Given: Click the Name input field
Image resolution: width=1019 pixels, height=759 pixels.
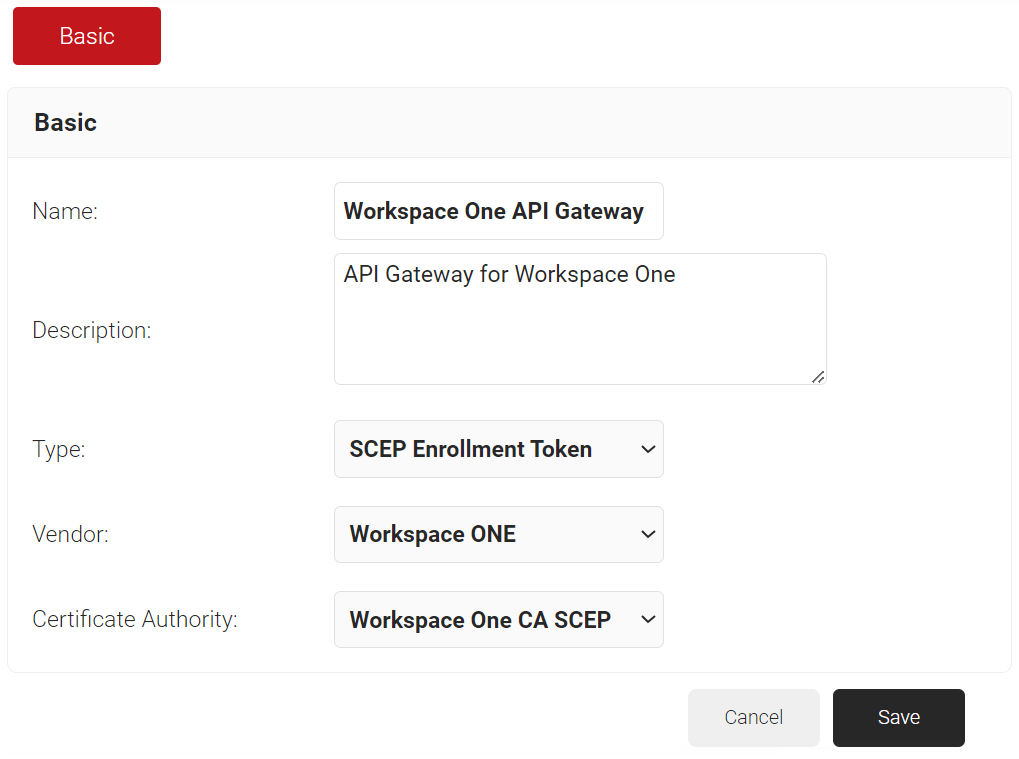Looking at the screenshot, I should [498, 211].
